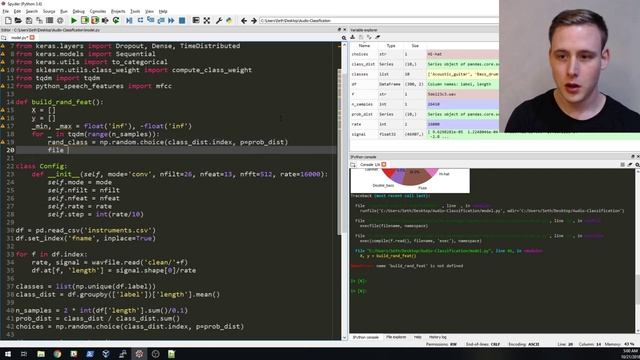Run file with the green play button

[x=74, y=20]
